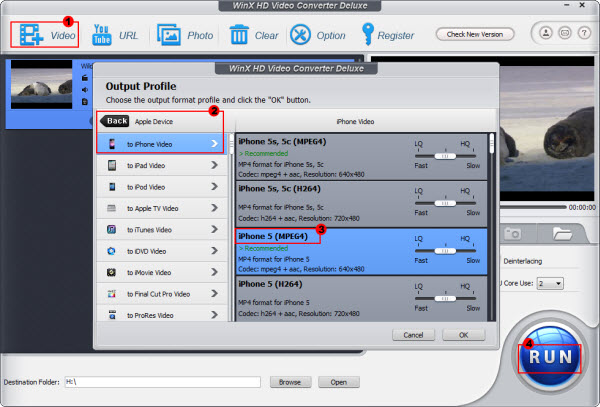Click the iPhone device icon

point(112,144)
